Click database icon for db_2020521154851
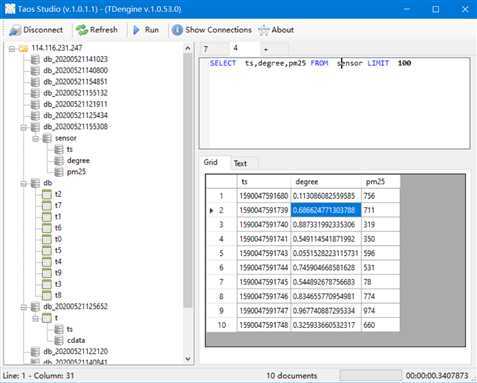The height and width of the screenshot is (383, 477). [35, 82]
